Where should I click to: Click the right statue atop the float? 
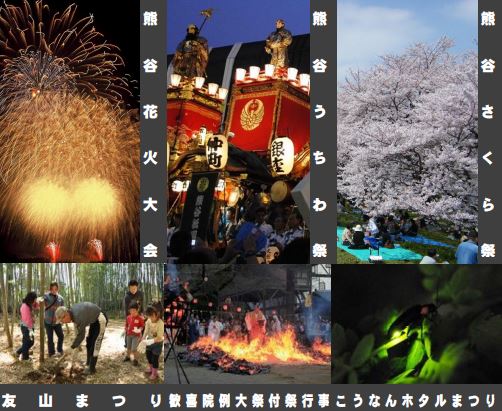[x=279, y=43]
